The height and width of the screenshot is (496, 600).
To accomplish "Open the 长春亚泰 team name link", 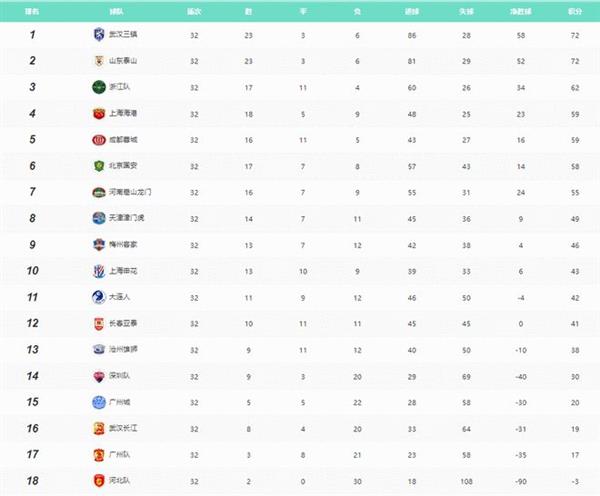I will point(123,323).
